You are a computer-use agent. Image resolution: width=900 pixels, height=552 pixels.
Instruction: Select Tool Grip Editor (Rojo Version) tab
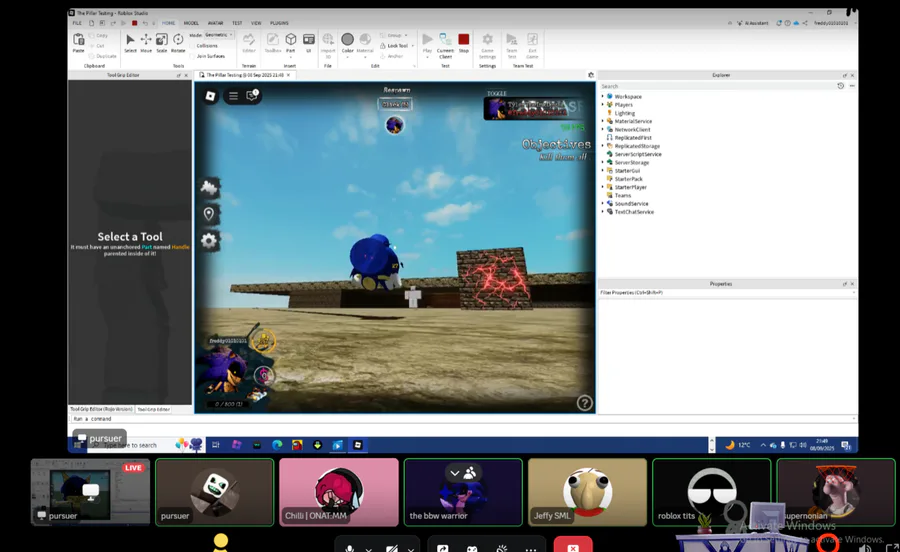[x=101, y=409]
